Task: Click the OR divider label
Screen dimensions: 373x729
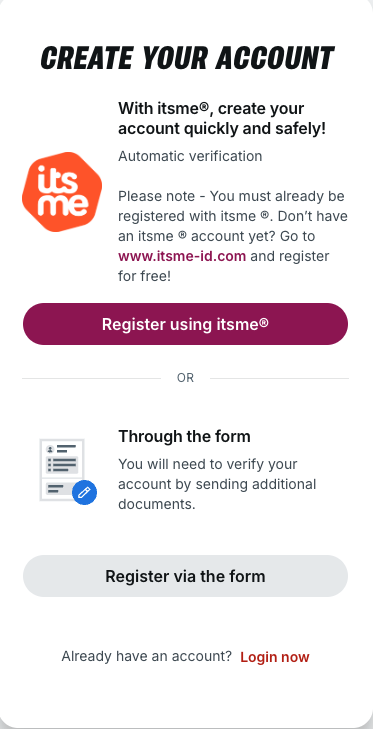Action: coord(185,378)
